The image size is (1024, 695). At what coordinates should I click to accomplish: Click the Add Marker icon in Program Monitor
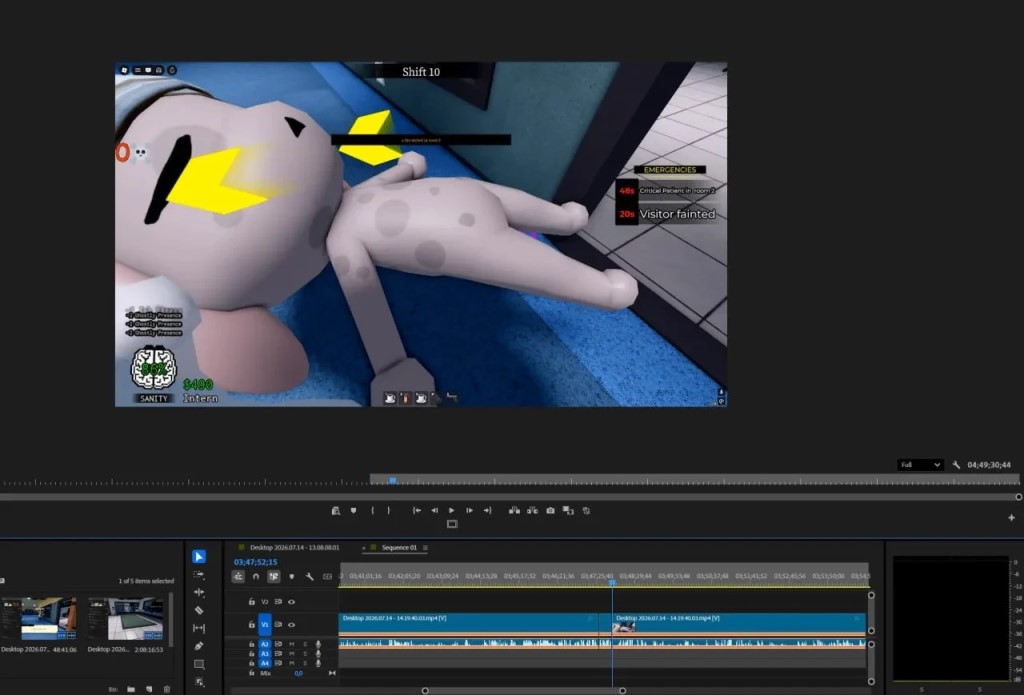353,511
